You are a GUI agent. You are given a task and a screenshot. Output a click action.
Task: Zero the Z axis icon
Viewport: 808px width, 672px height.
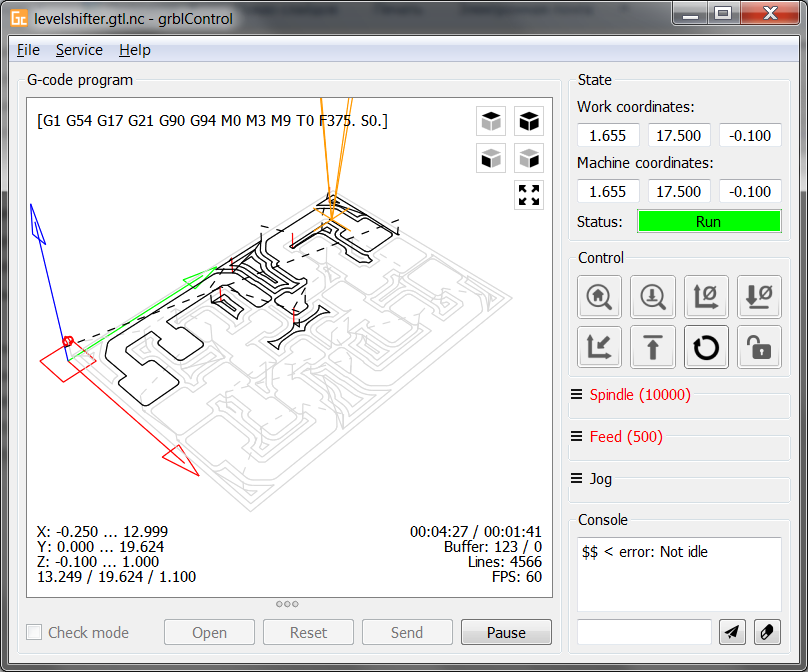click(759, 297)
